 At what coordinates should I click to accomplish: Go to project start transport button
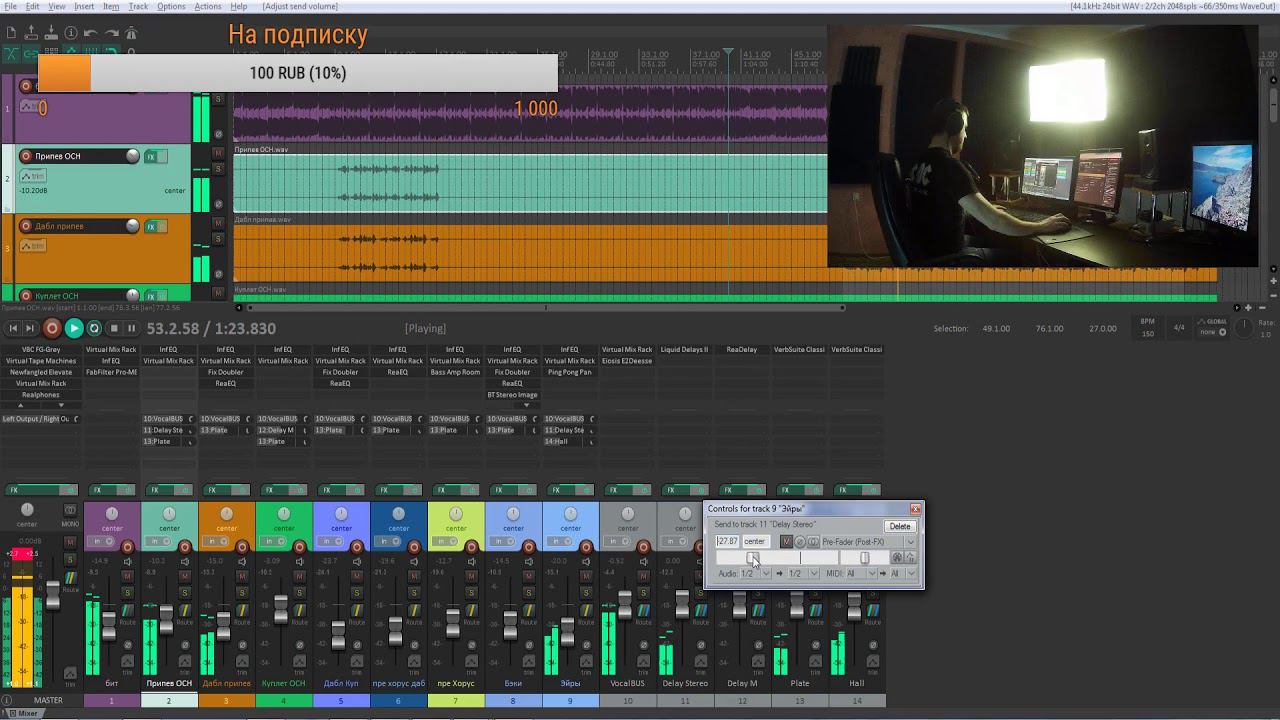[13, 328]
